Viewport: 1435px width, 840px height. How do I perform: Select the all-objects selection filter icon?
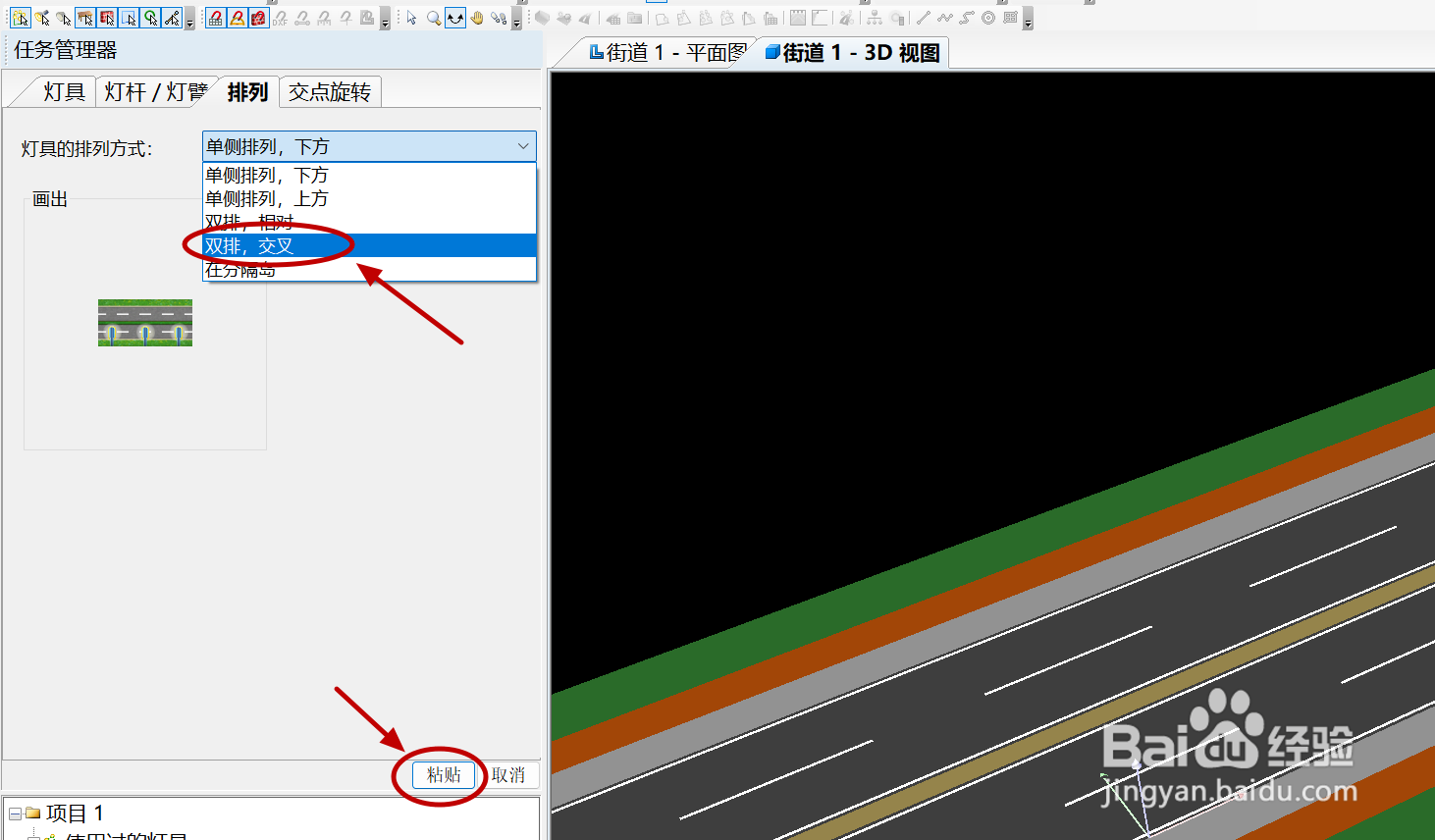click(21, 18)
